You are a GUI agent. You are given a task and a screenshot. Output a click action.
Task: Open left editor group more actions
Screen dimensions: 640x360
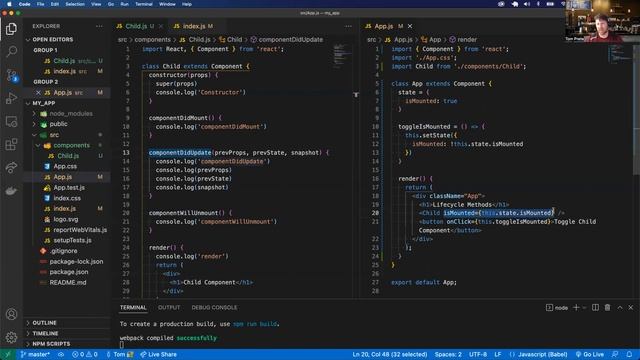tap(348, 26)
